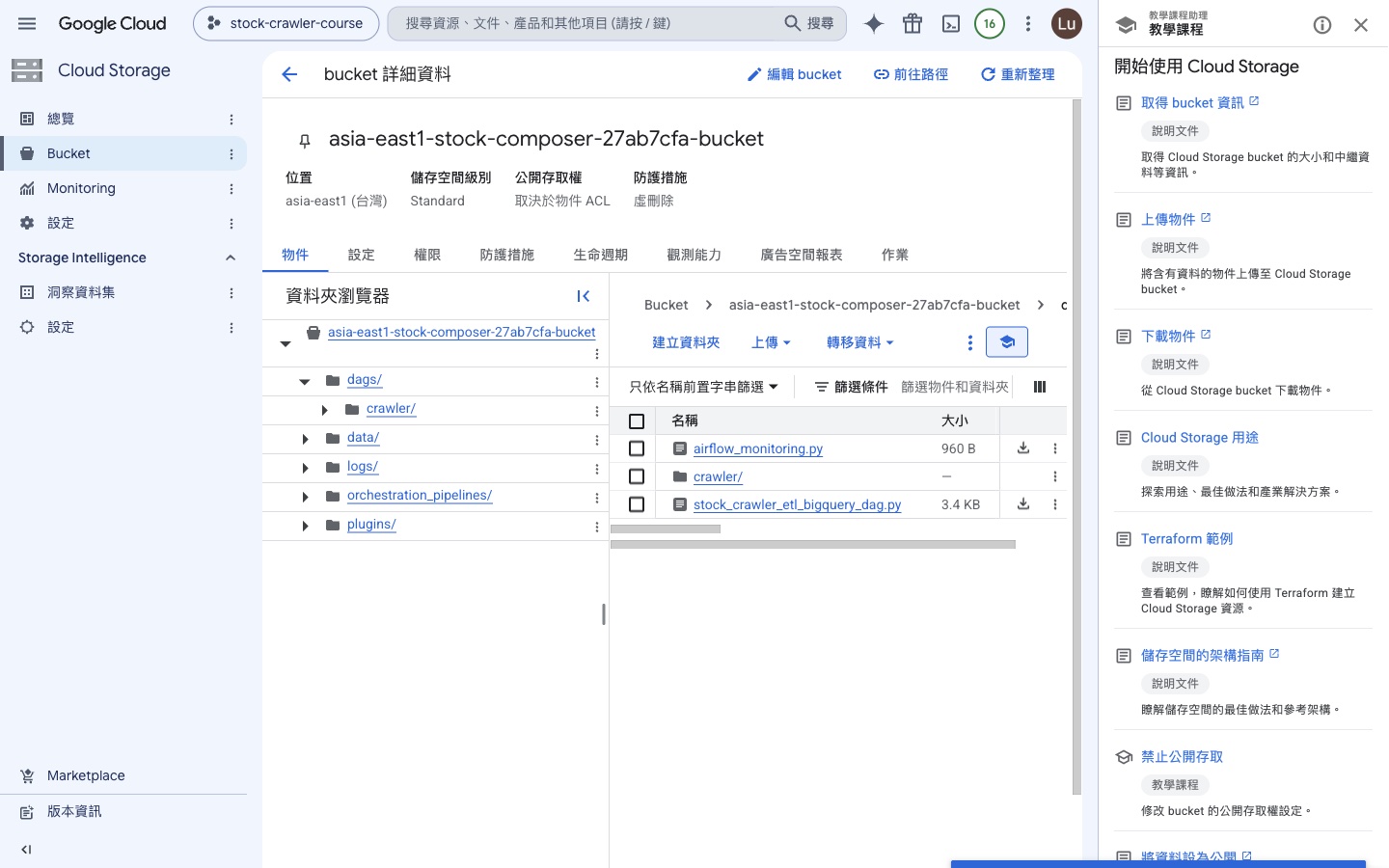Click the 編輯 bucket button

click(795, 74)
